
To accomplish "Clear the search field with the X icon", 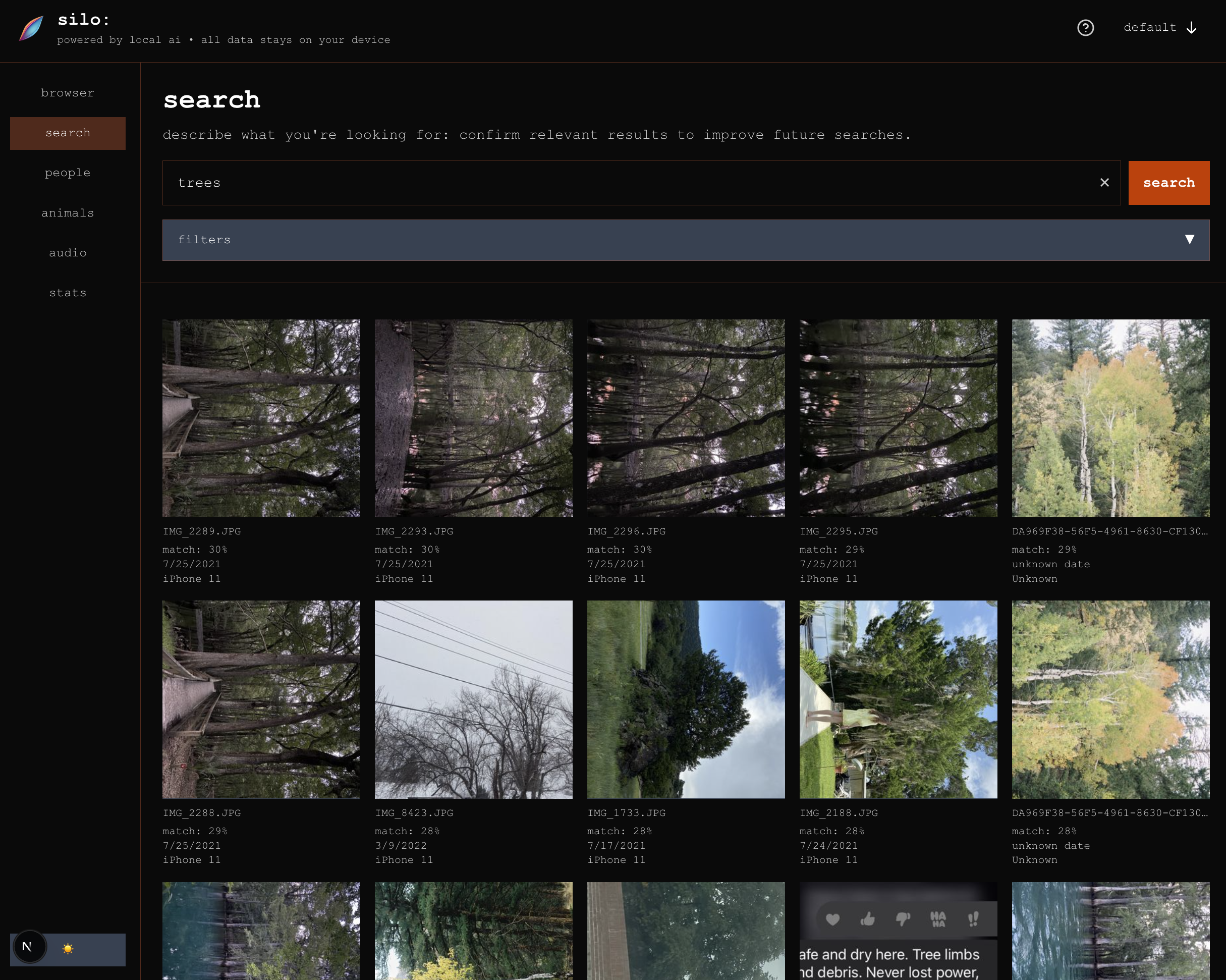I will (1105, 183).
